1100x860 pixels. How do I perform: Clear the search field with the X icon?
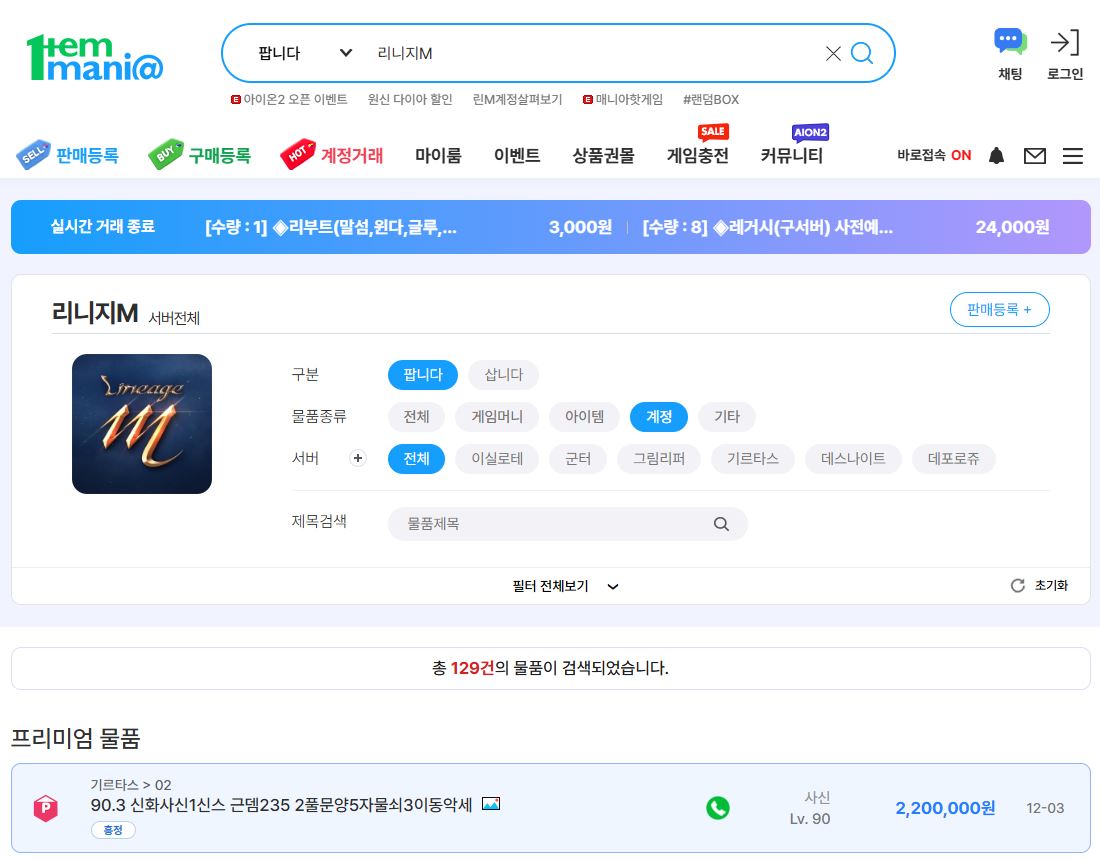click(833, 53)
